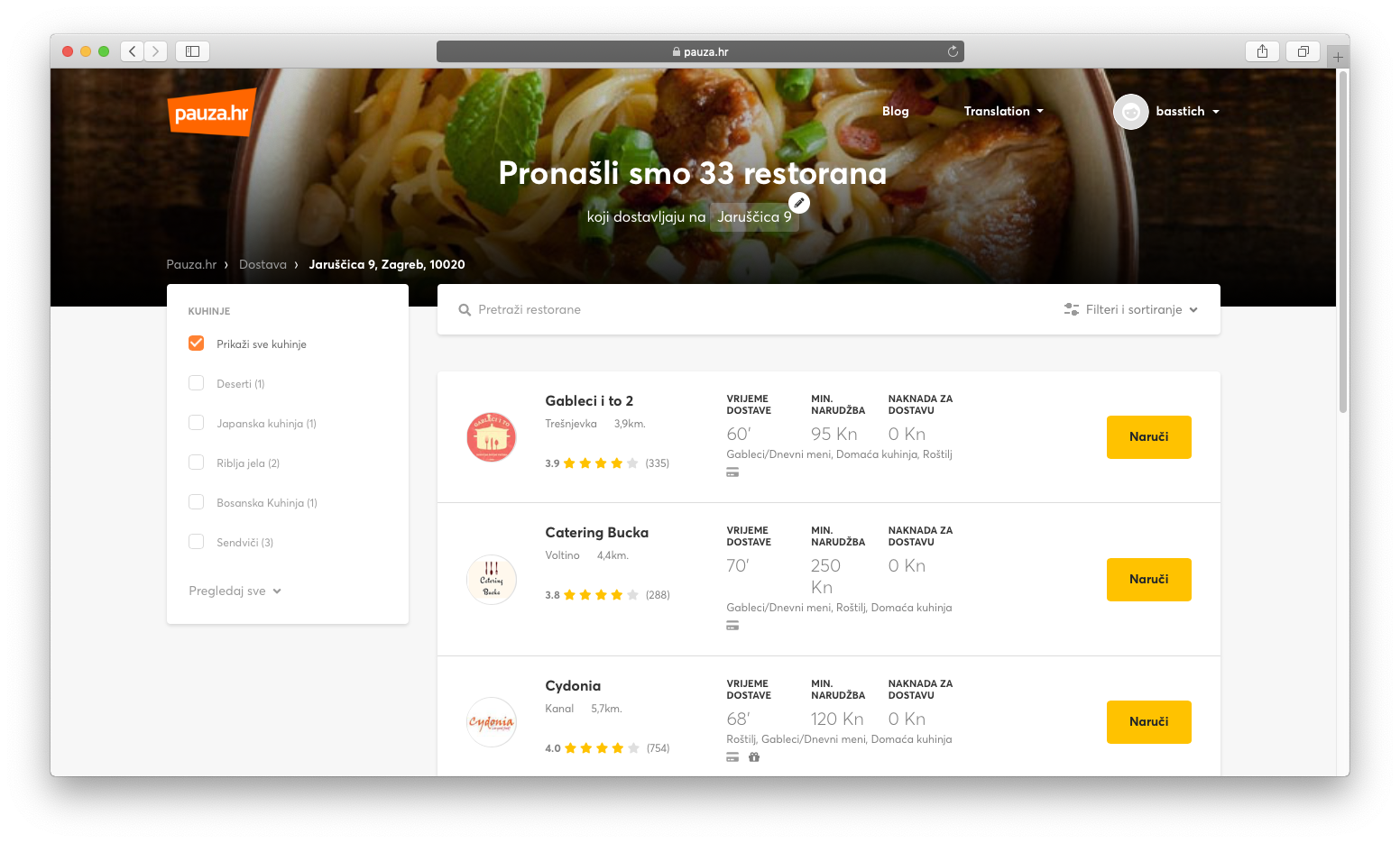Click the pencil edit address icon
This screenshot has width=1400, height=843.
[x=799, y=203]
